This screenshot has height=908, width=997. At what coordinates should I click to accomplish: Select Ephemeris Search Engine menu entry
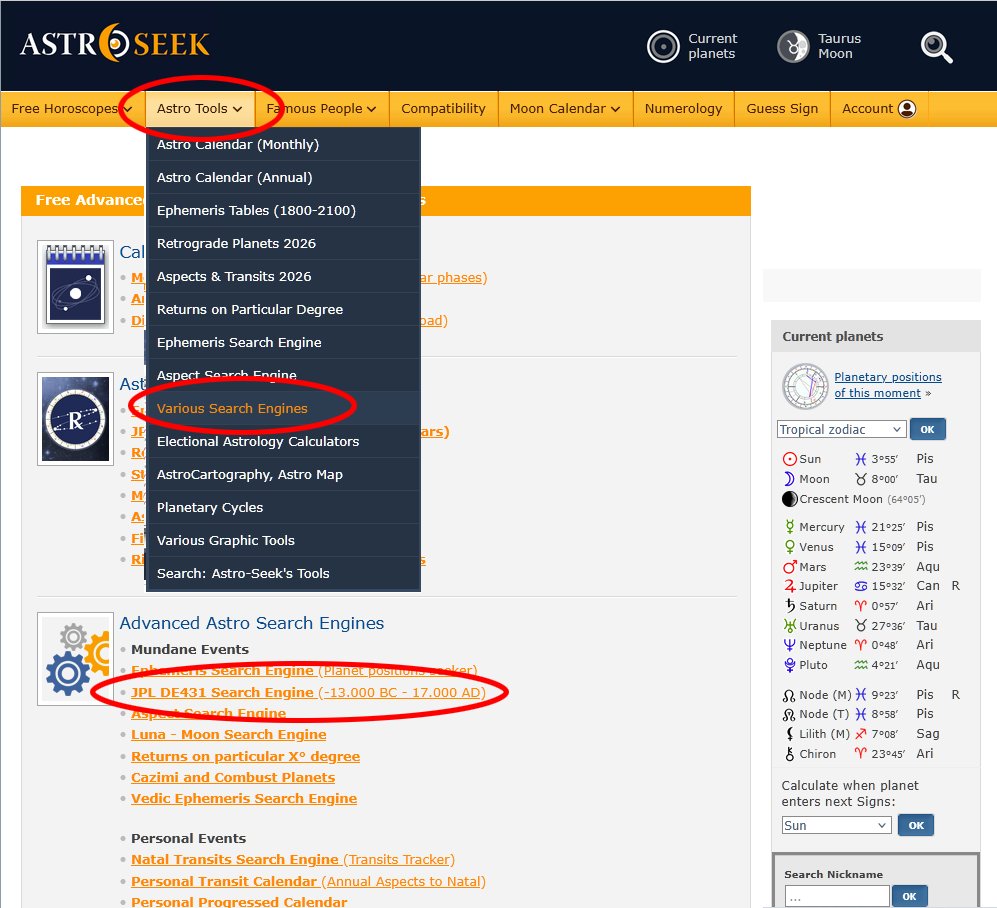click(283, 343)
